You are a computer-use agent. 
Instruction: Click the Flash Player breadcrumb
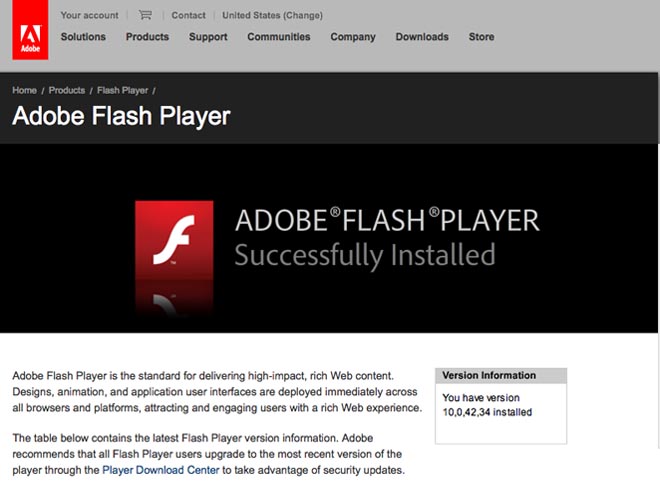coord(122,90)
